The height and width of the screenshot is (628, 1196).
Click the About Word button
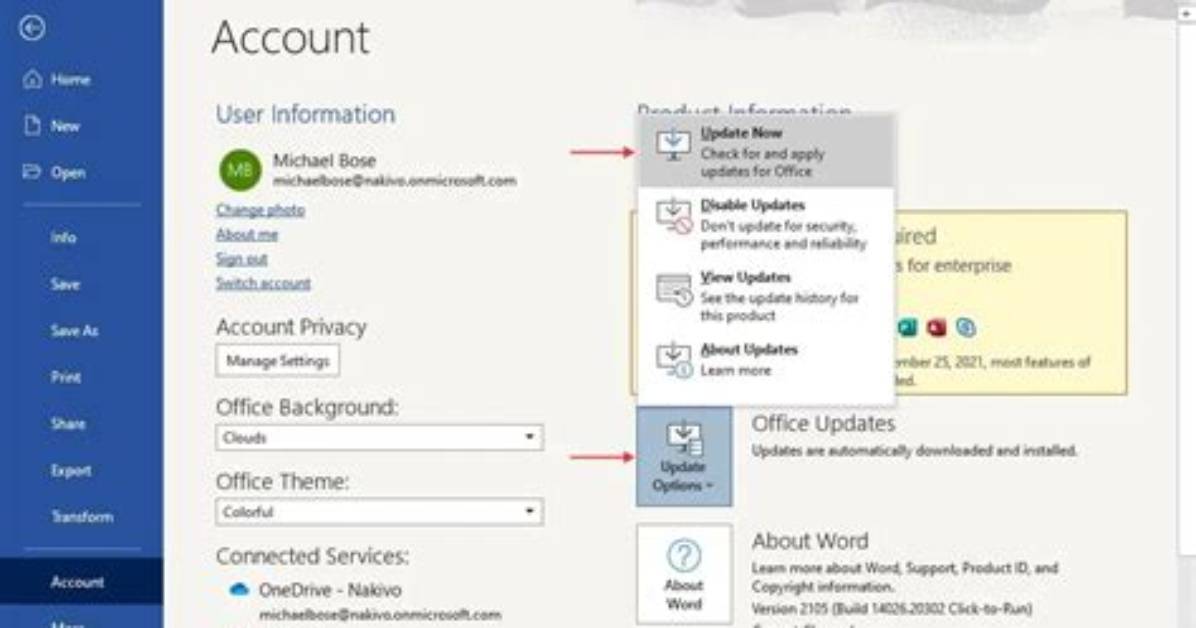[684, 574]
